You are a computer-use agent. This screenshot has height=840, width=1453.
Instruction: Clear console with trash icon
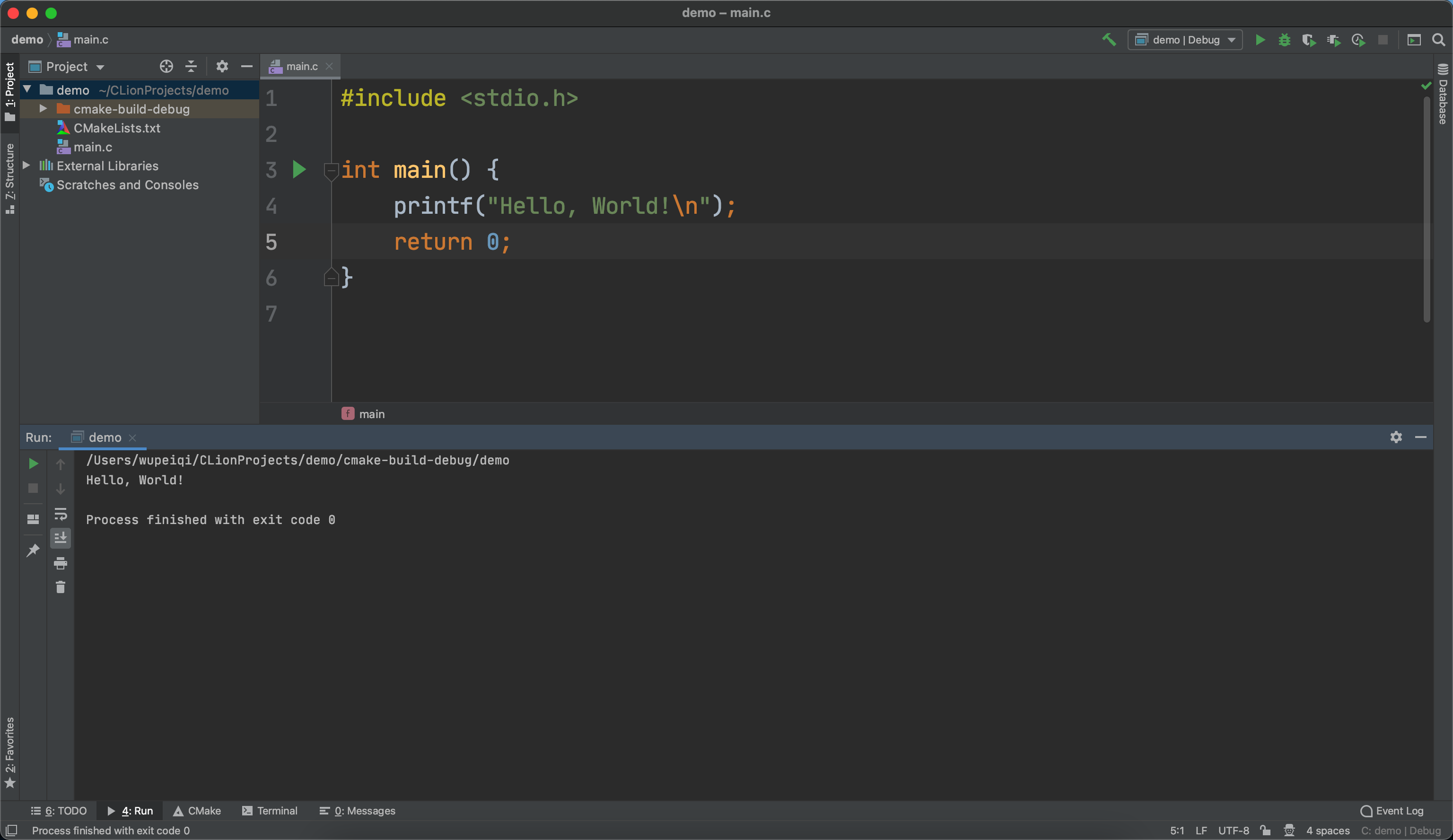pyautogui.click(x=60, y=587)
